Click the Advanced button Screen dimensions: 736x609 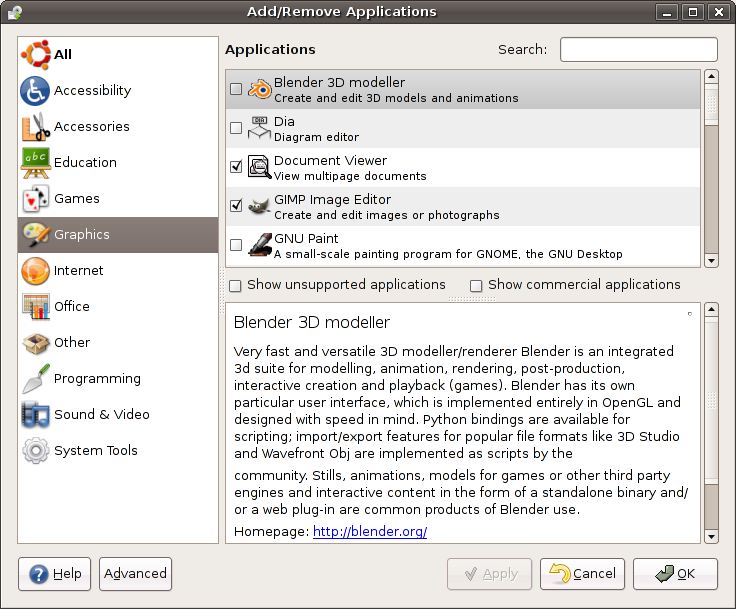pos(135,574)
